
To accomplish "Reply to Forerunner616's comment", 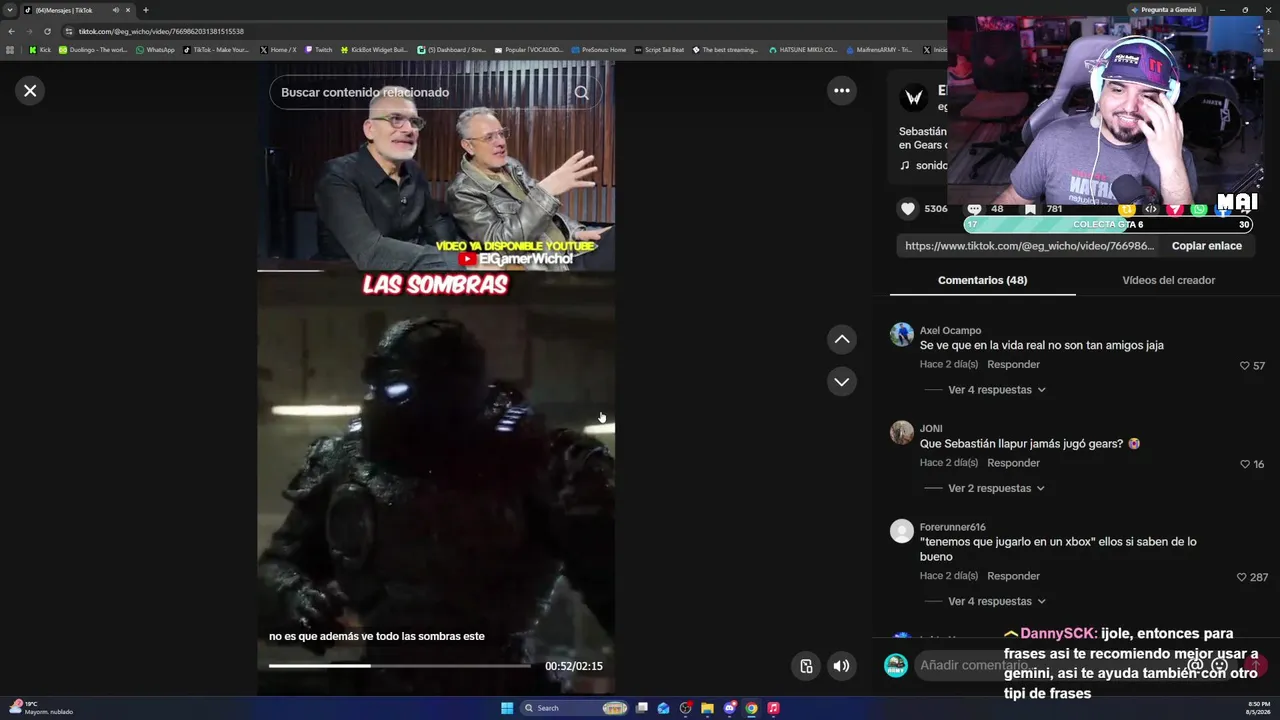I will pos(1013,576).
